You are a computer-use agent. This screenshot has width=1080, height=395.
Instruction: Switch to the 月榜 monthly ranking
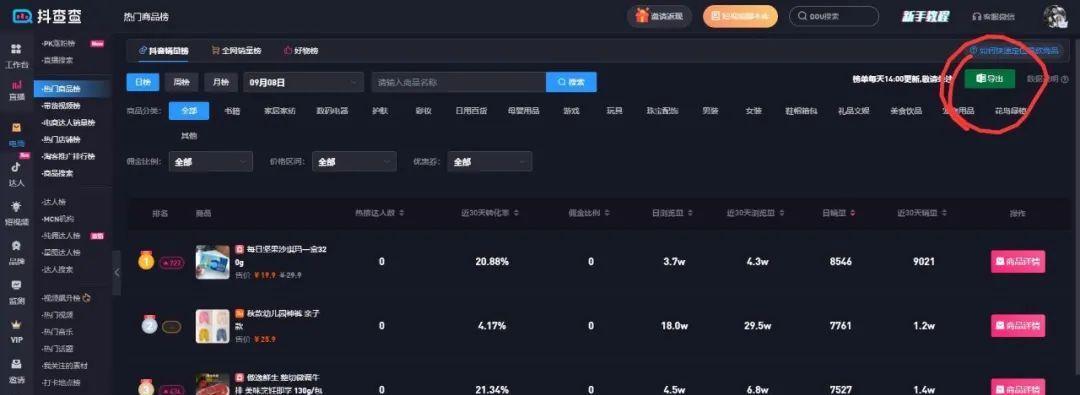(x=220, y=82)
